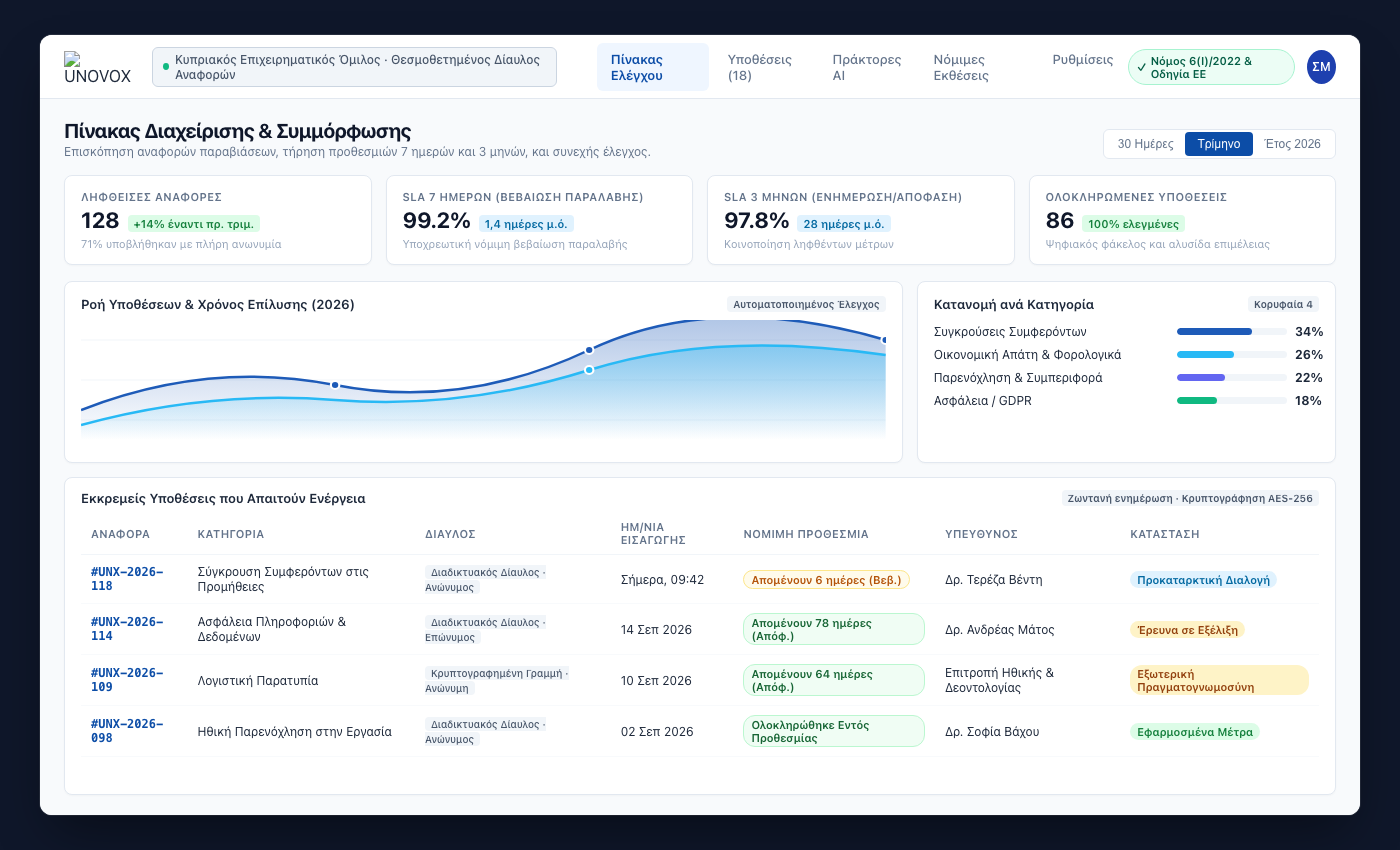The height and width of the screenshot is (850, 1400).
Task: Click the Απομένουν 78 ημέρες deadline badge
Action: pyautogui.click(x=834, y=629)
